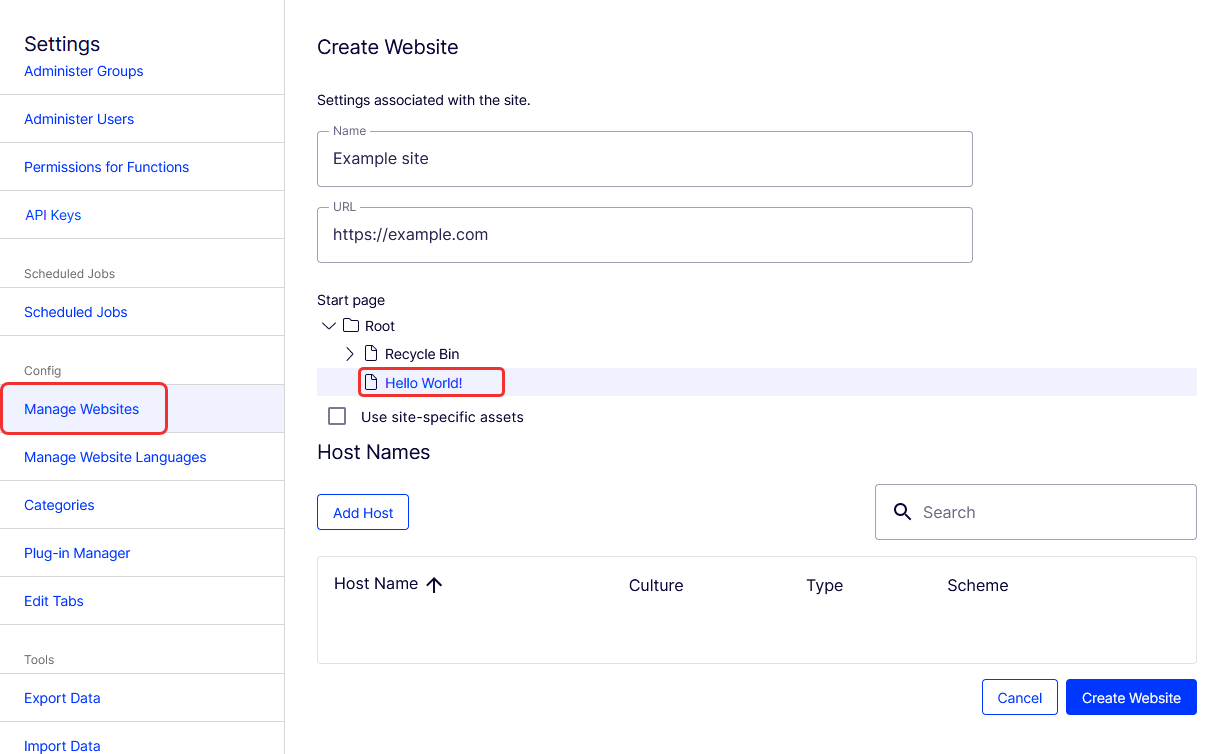The height and width of the screenshot is (754, 1213).
Task: Sort by Culture column header
Action: pyautogui.click(x=656, y=586)
